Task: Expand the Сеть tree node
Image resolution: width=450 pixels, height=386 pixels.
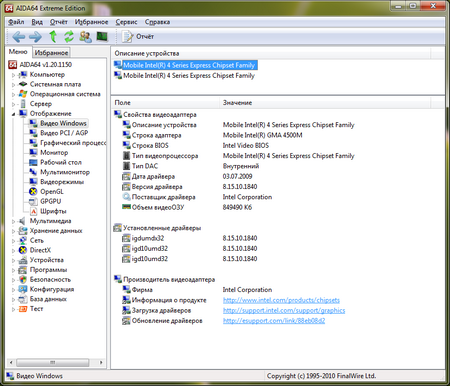Action: 13,241
